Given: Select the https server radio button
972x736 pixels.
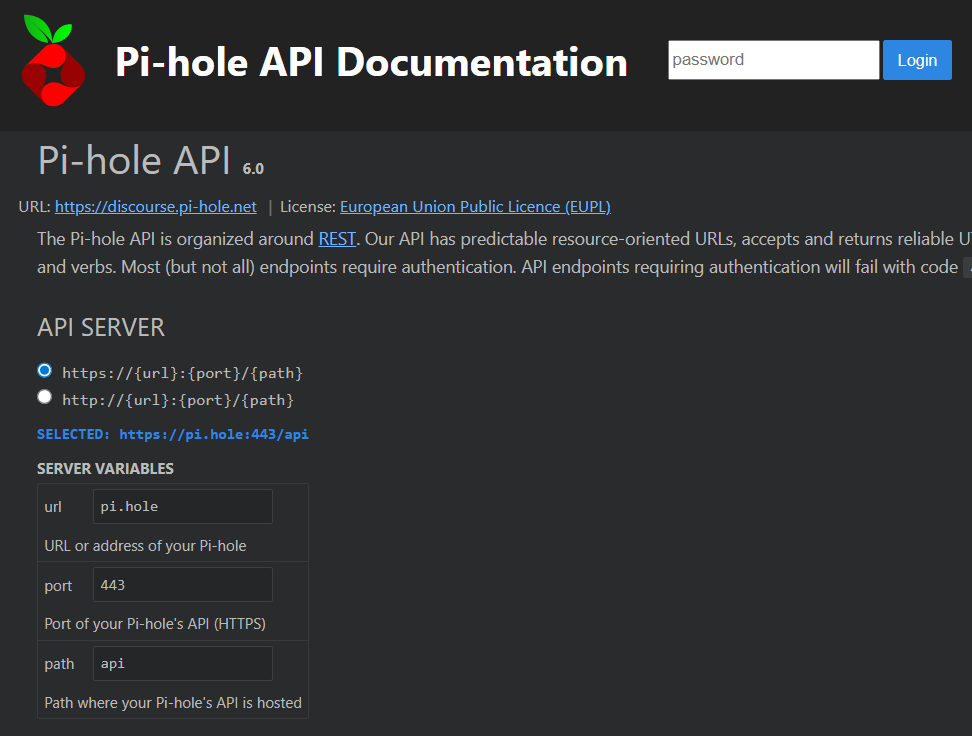Looking at the screenshot, I should tap(44, 370).
